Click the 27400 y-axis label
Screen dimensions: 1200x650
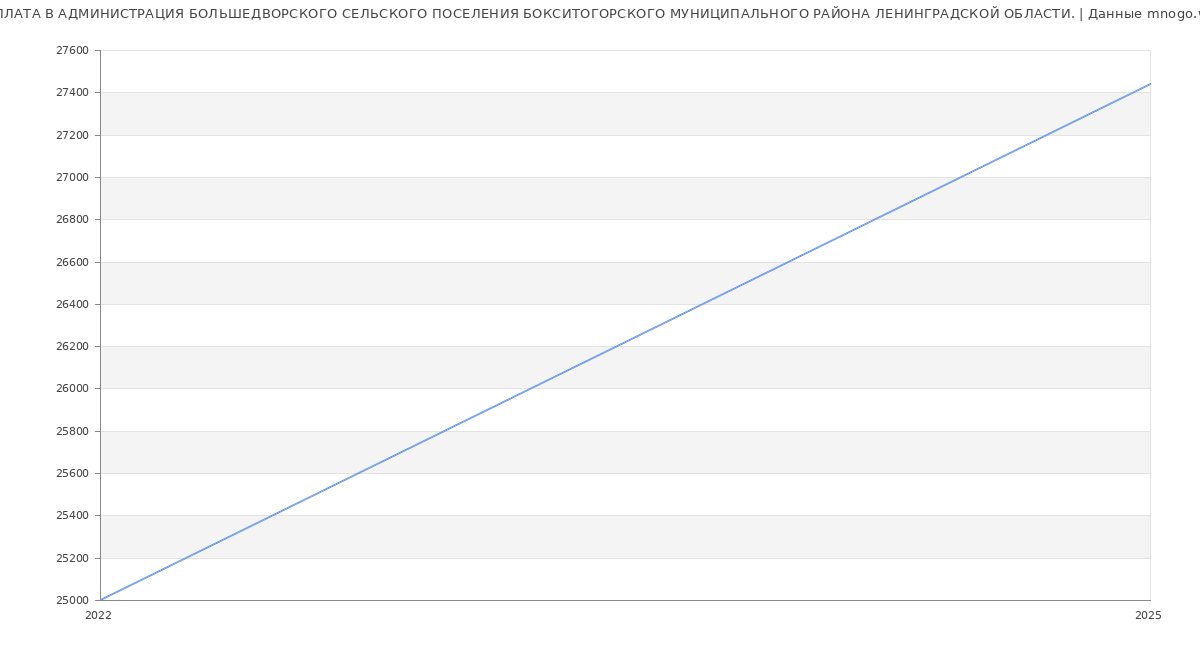coord(72,93)
